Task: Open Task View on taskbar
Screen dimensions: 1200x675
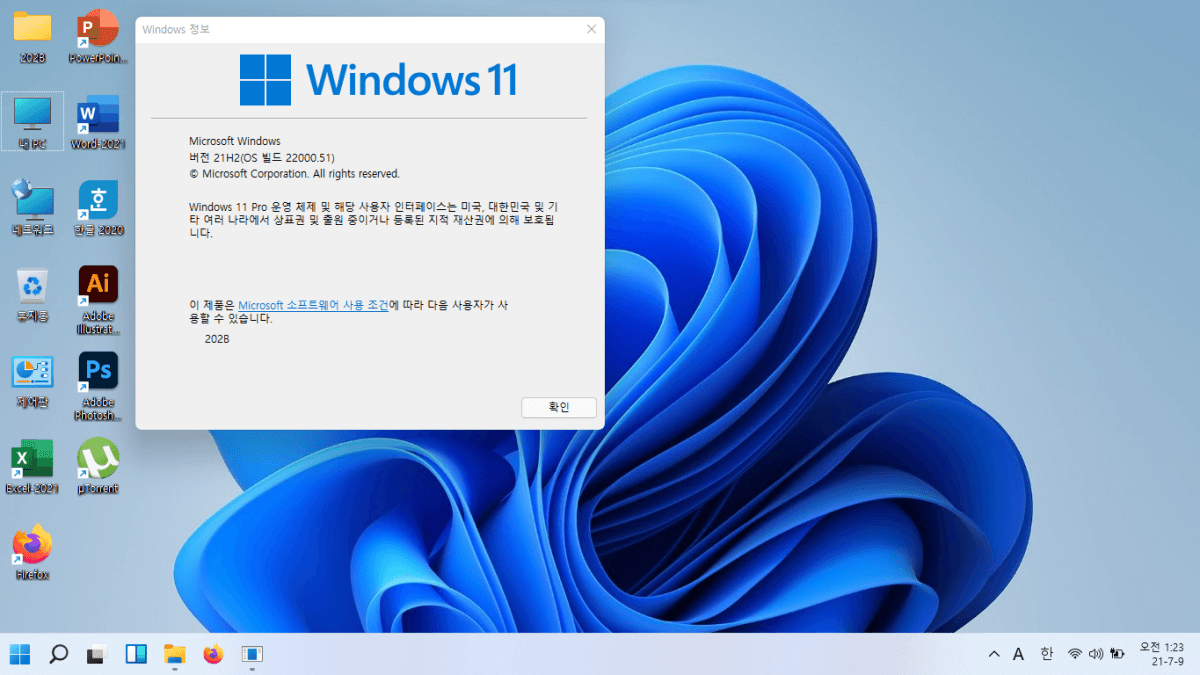Action: (x=97, y=654)
